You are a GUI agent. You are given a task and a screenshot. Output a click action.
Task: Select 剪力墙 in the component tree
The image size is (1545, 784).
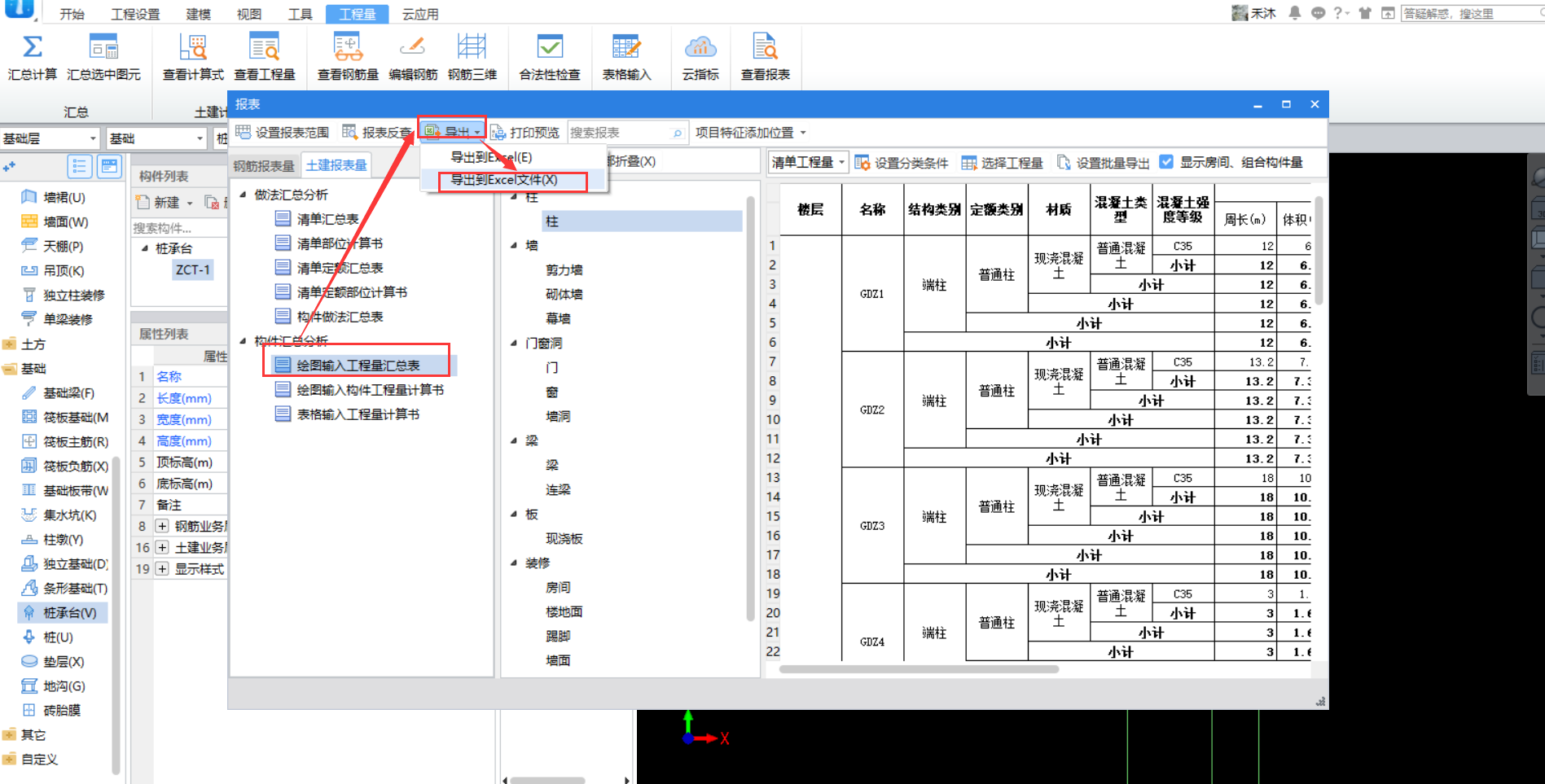564,269
